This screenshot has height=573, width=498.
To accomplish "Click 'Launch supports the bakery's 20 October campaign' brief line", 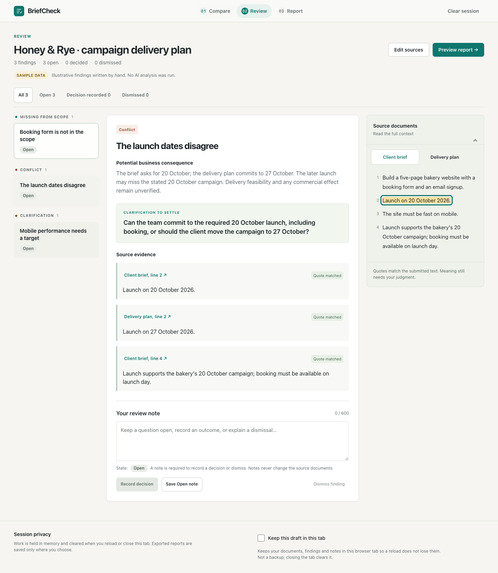I will (x=425, y=237).
